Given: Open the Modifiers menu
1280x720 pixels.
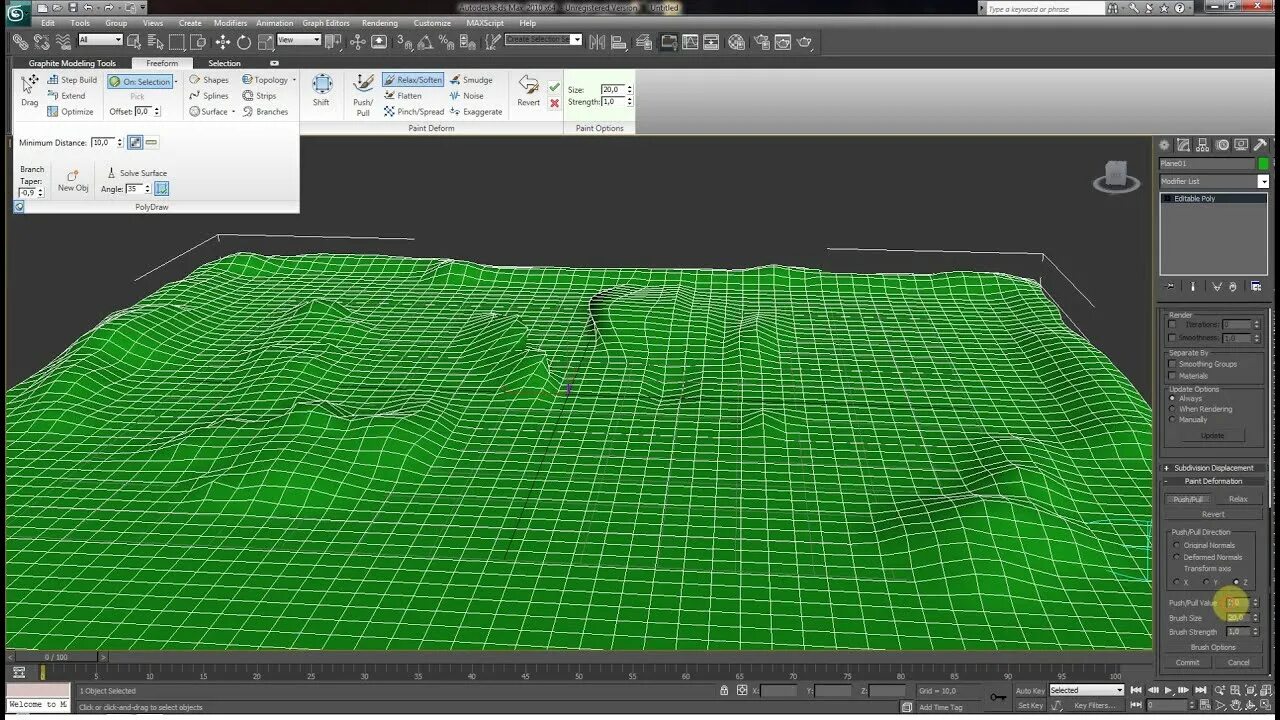Looking at the screenshot, I should pyautogui.click(x=230, y=23).
